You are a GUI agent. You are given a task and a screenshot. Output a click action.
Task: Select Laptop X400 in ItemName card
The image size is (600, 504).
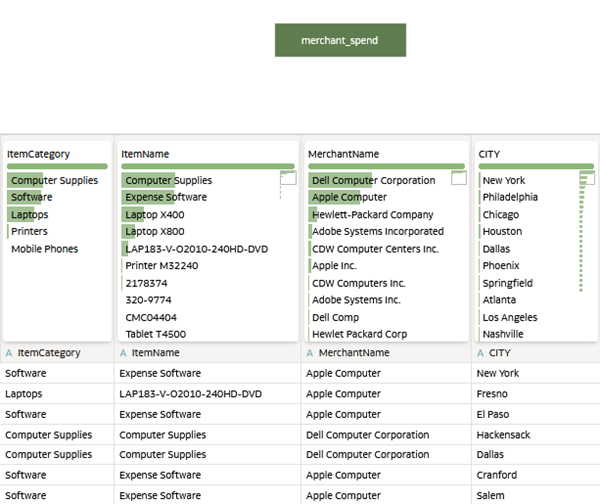tap(155, 214)
